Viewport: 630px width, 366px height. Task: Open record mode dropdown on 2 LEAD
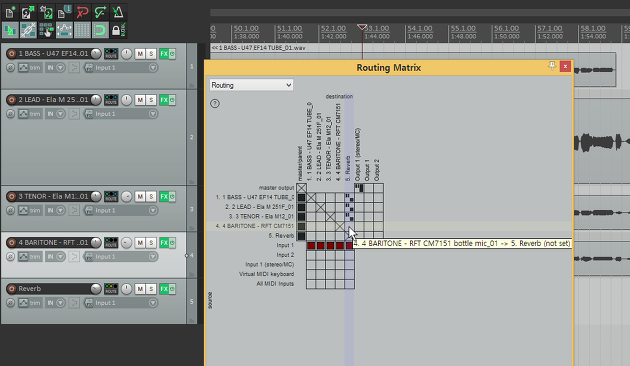(x=60, y=114)
